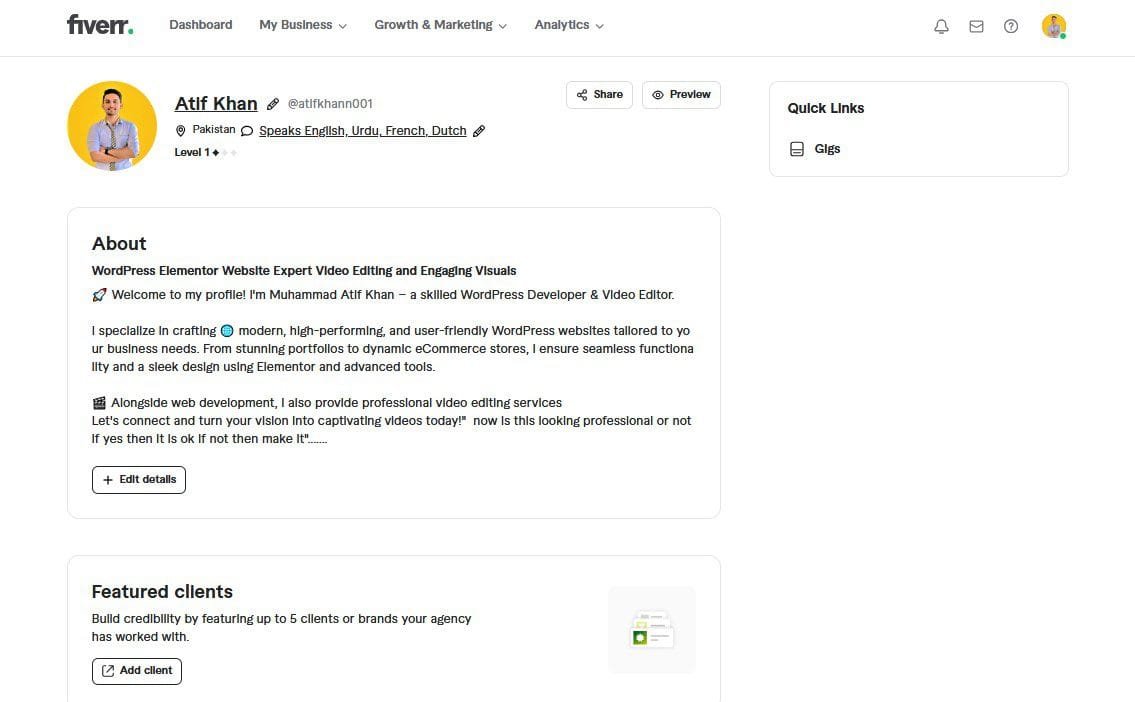Open the Gigs quick link

[x=827, y=149]
